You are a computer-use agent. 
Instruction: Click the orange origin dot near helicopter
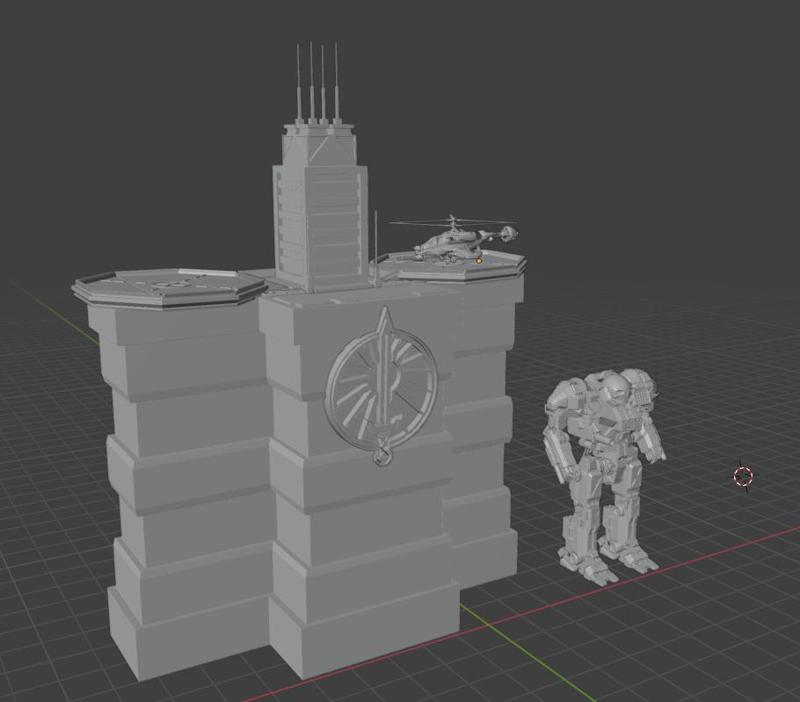tap(479, 261)
